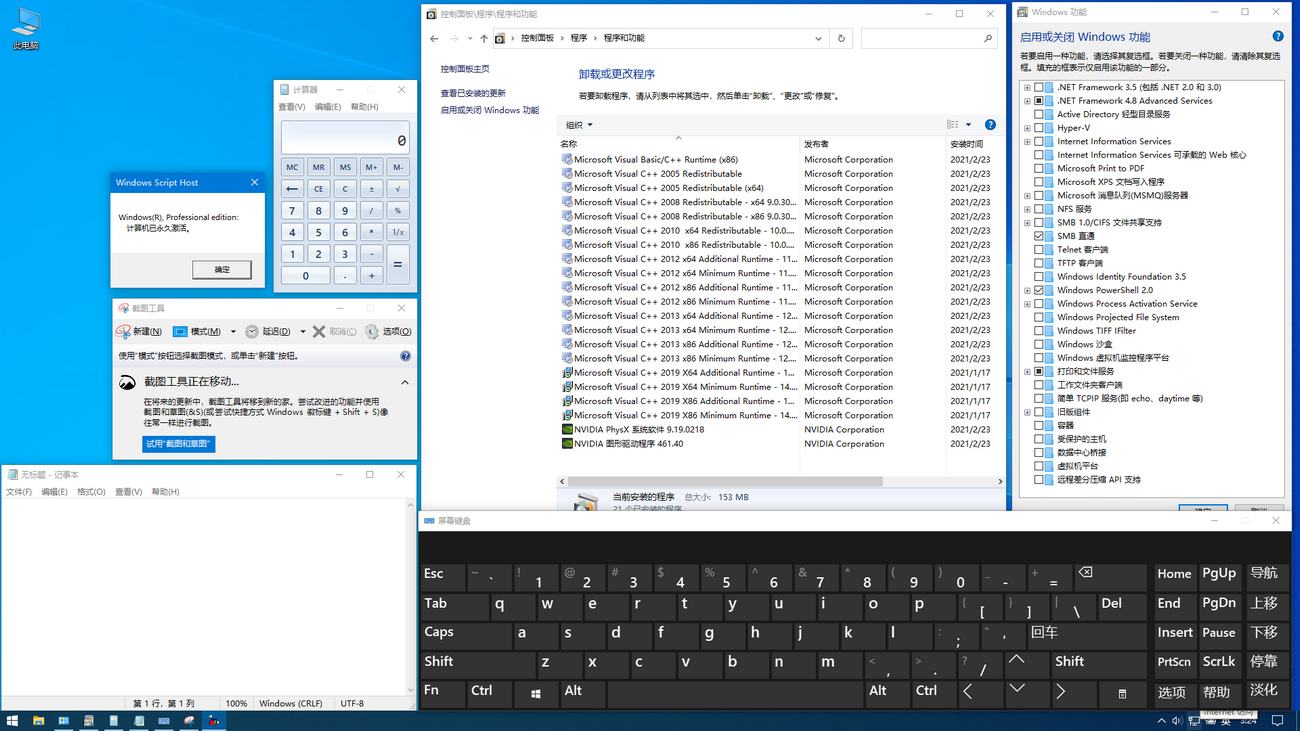
Task: Click calculator backspace arrow key
Action: (x=292, y=189)
